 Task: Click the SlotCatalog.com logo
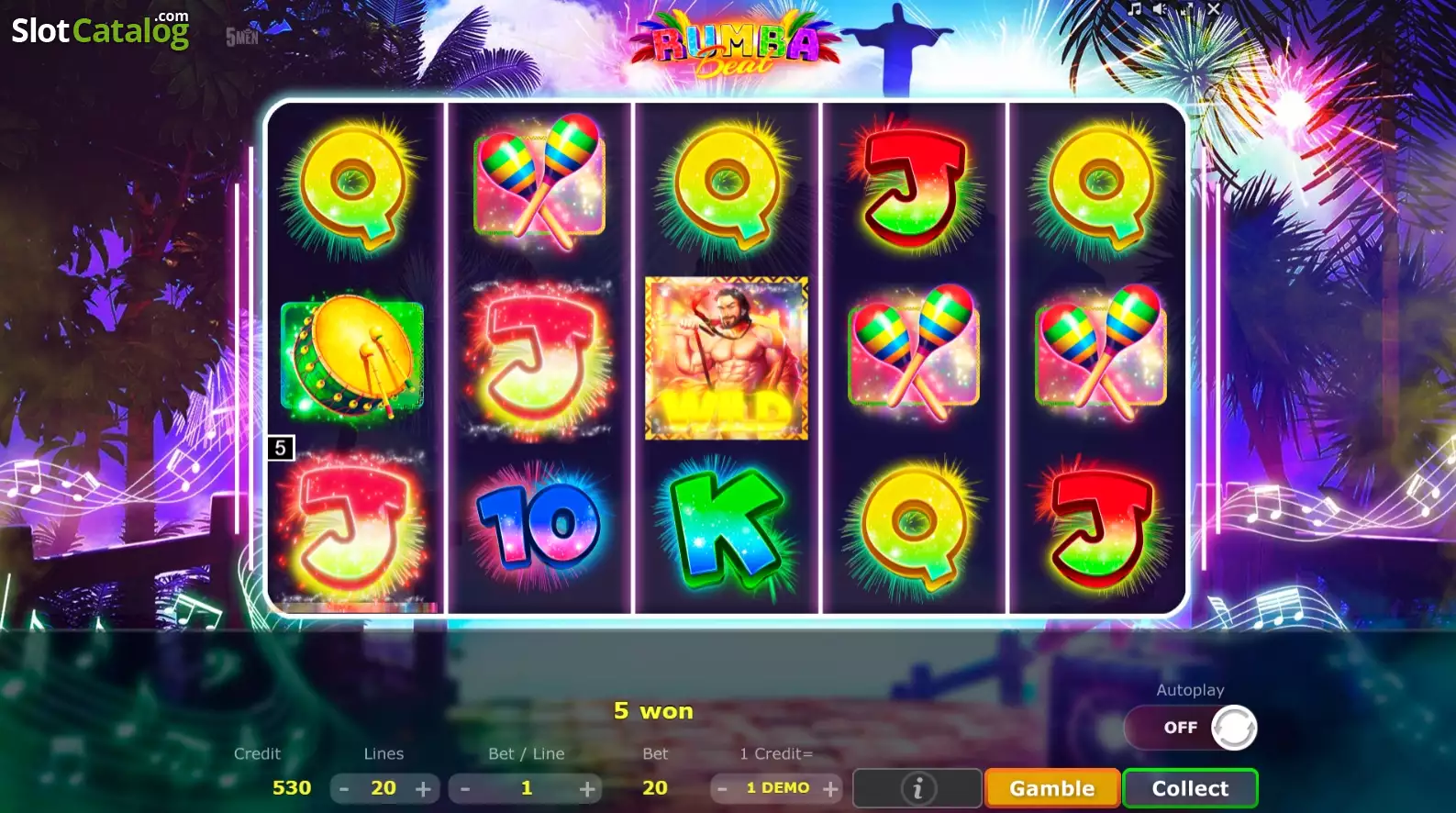101,30
